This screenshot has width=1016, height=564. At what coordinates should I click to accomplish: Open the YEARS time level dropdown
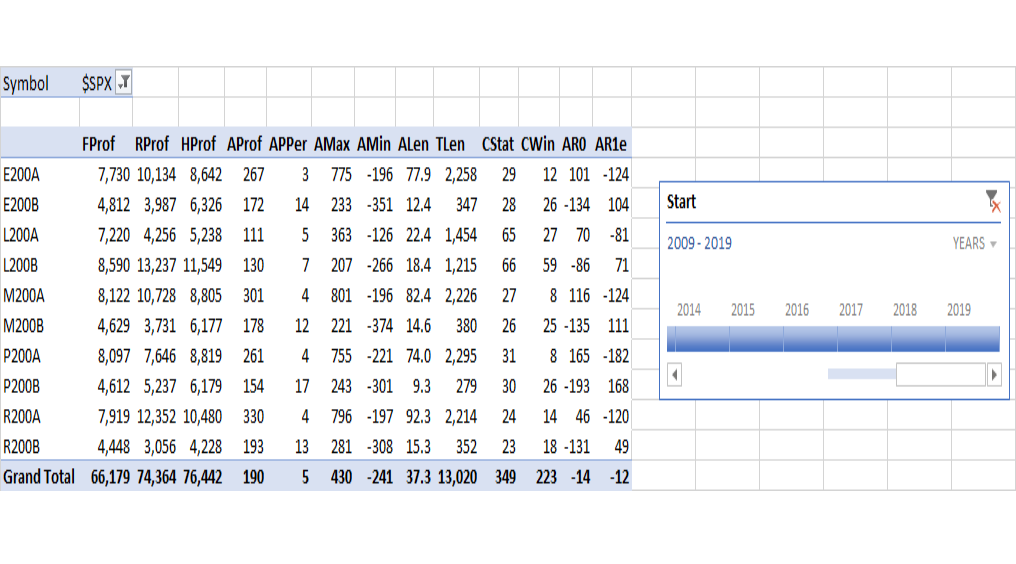975,244
